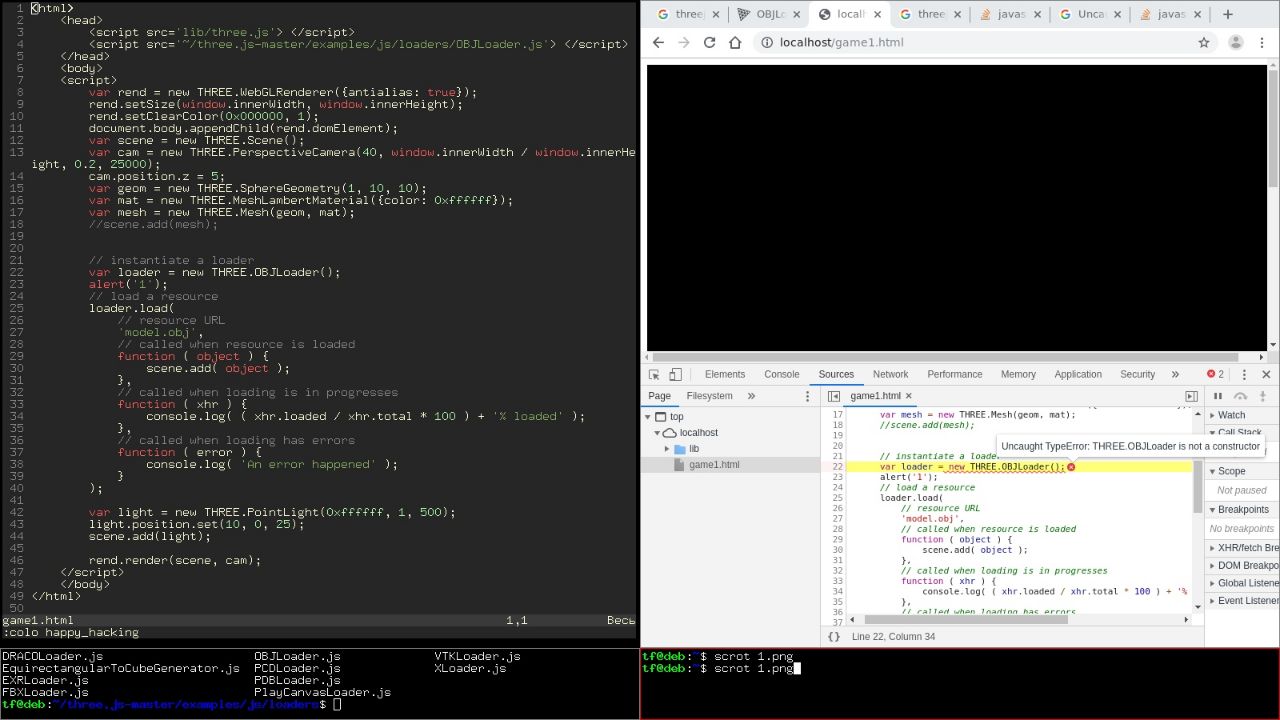Go back in Chrome browser
Image resolution: width=1280 pixels, height=720 pixels.
coord(658,43)
